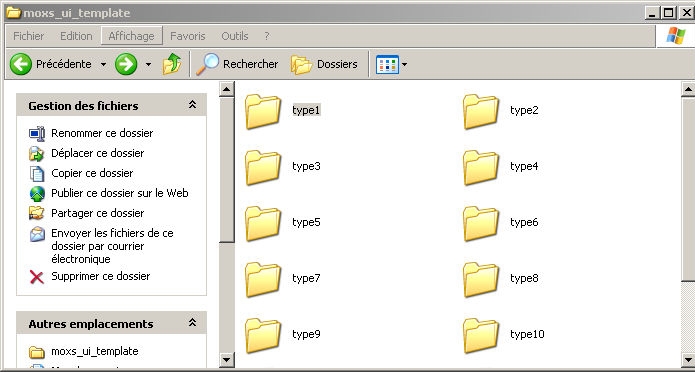
Task: Click Publier ce dossier sur le Web
Action: 120,193
